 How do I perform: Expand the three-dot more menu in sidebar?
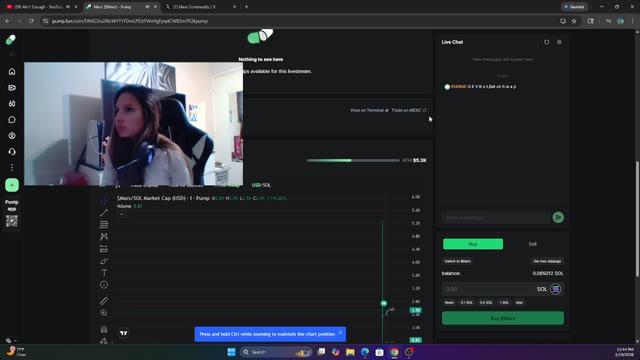[x=12, y=168]
